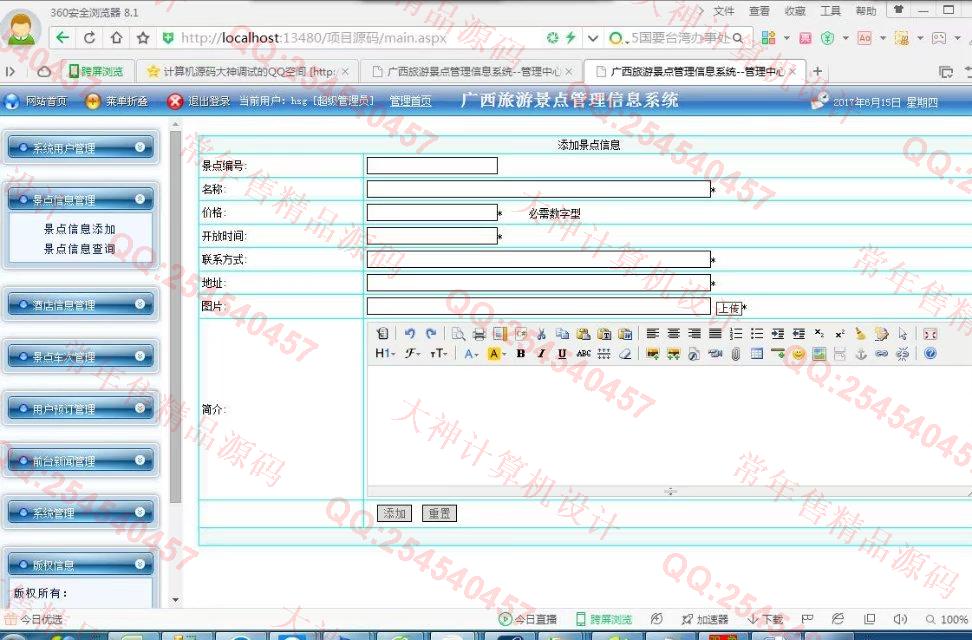Open the smiley emoticon picker
972x640 pixels.
click(x=798, y=353)
